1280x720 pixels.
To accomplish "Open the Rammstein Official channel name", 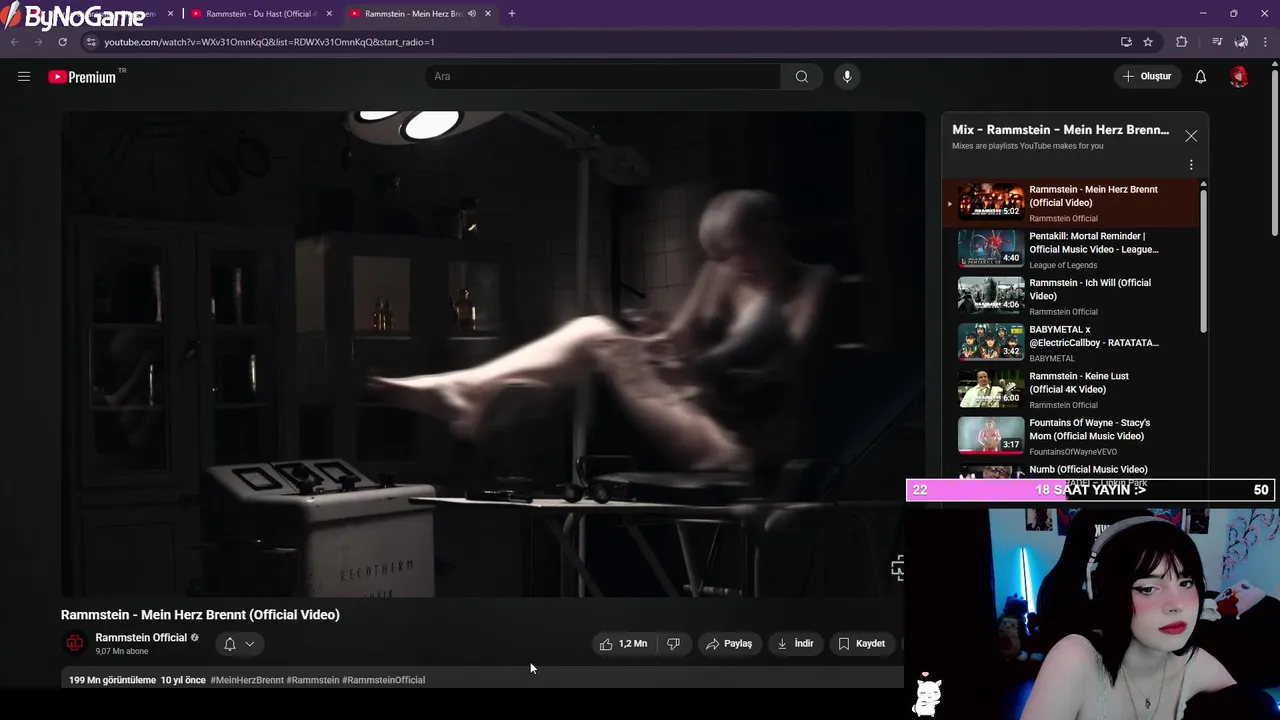I will tap(141, 638).
